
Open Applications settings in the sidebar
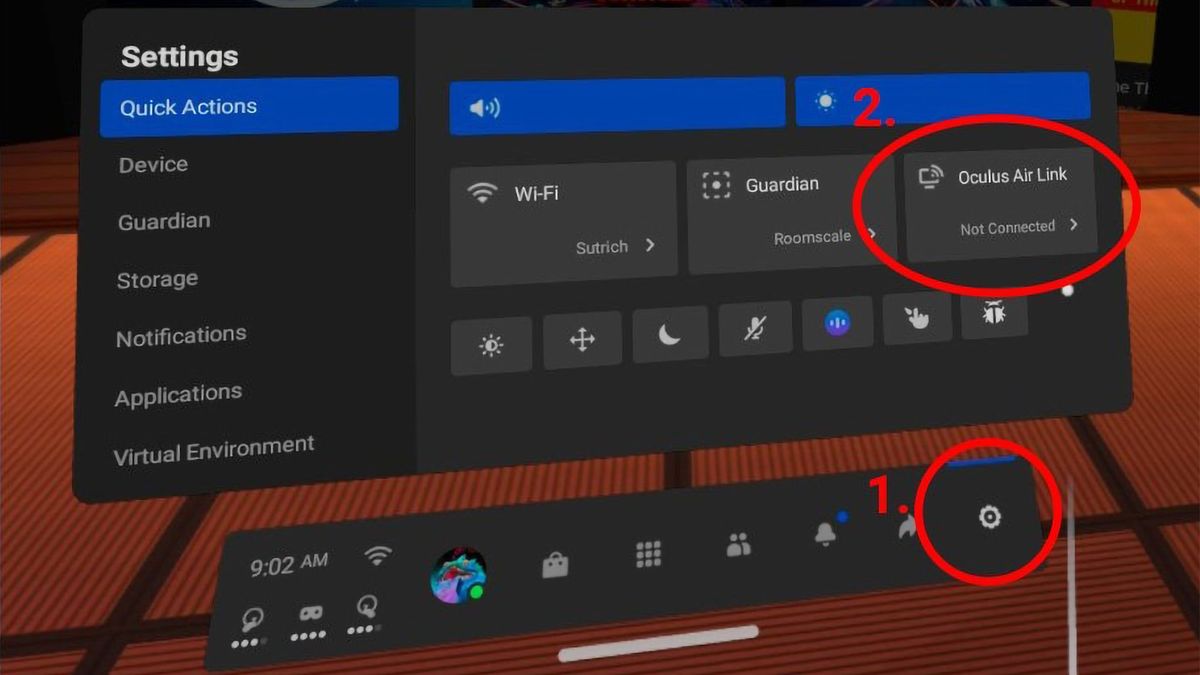177,392
